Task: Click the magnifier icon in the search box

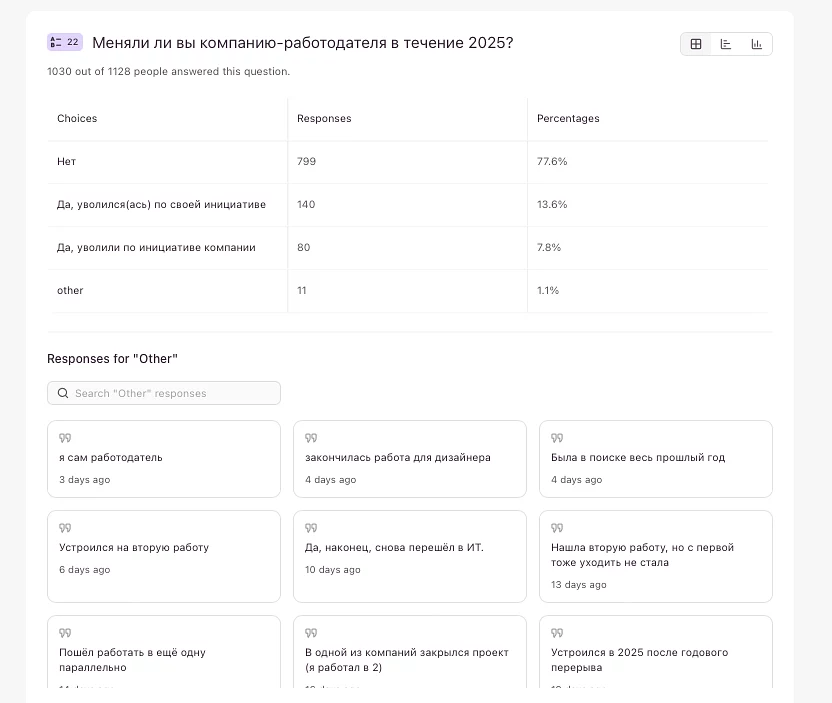Action: point(63,393)
